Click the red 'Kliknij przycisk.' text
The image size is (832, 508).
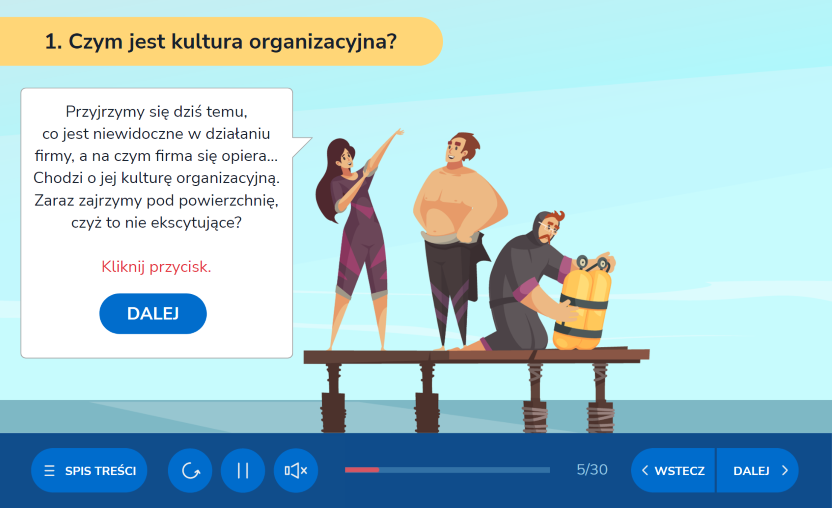[x=156, y=267]
